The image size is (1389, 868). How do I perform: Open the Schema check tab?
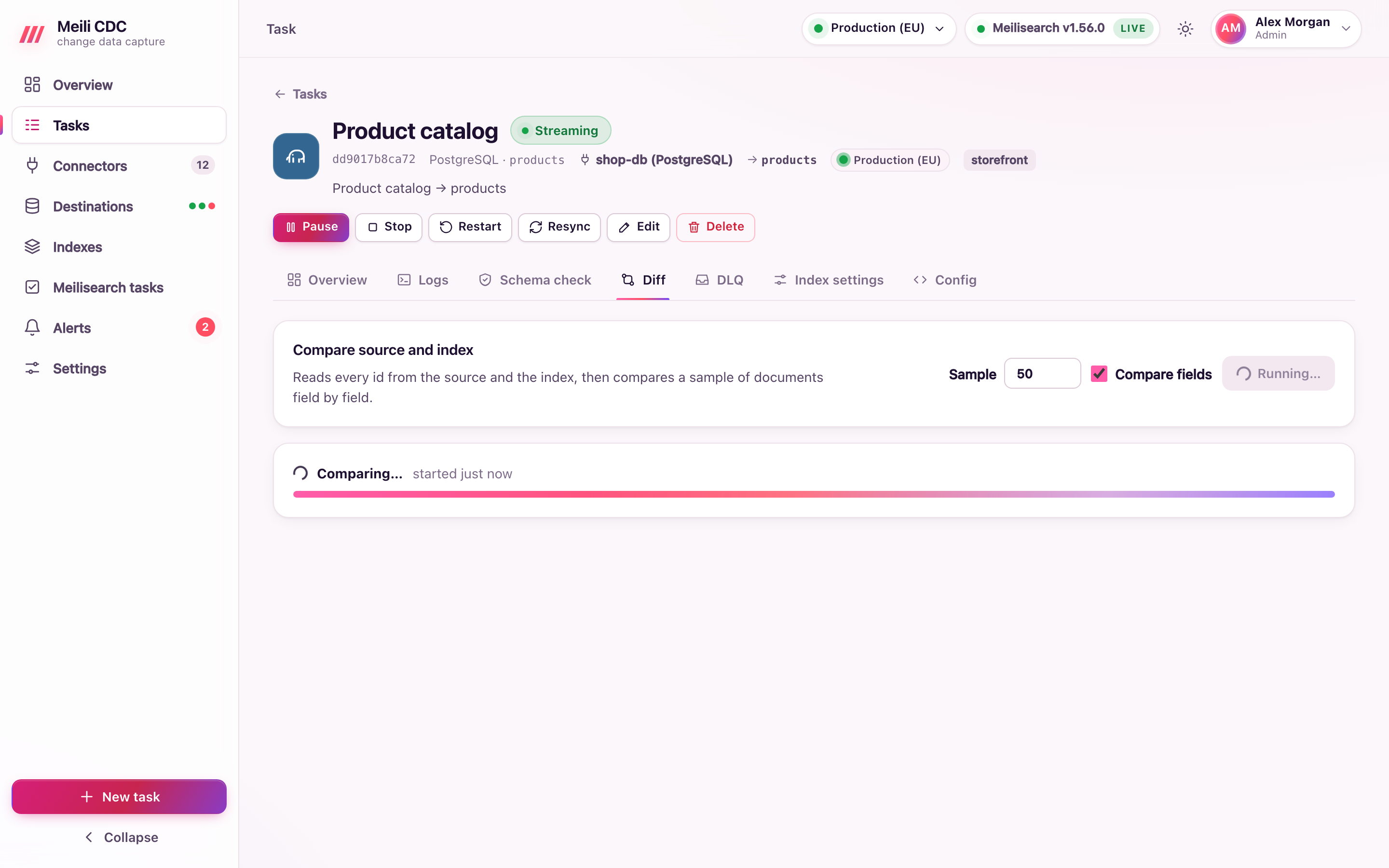click(535, 280)
